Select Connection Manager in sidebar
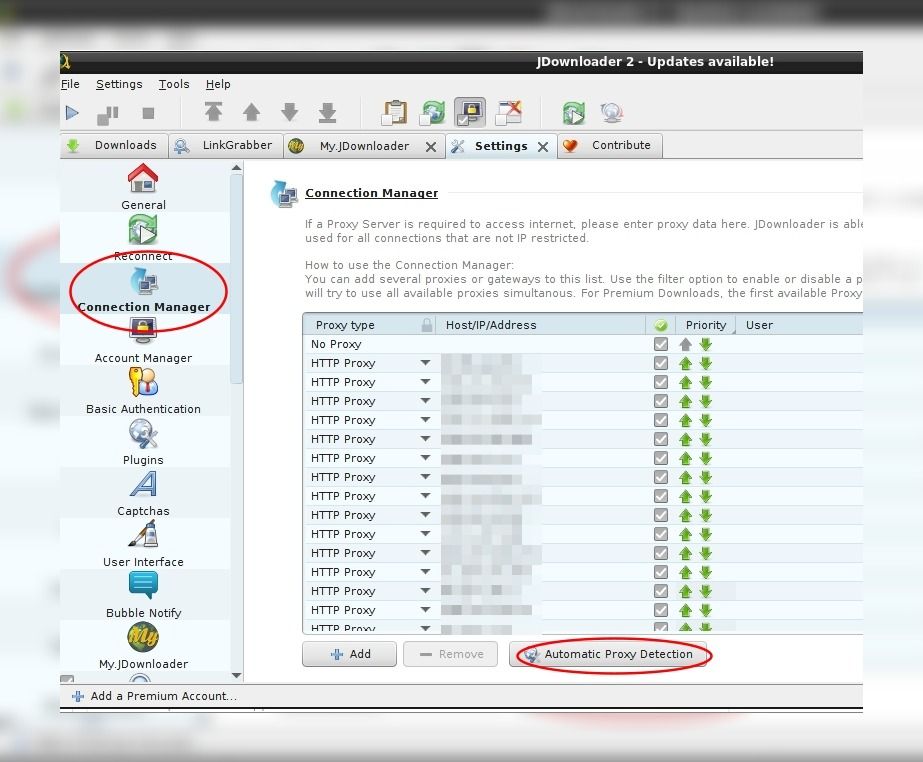Image resolution: width=923 pixels, height=762 pixels. pyautogui.click(x=143, y=289)
